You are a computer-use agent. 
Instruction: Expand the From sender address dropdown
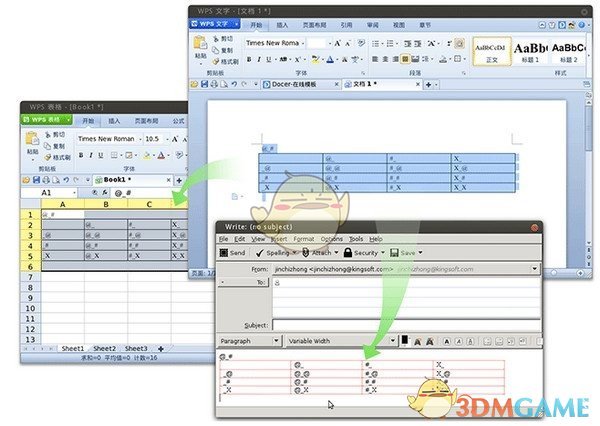[537, 269]
